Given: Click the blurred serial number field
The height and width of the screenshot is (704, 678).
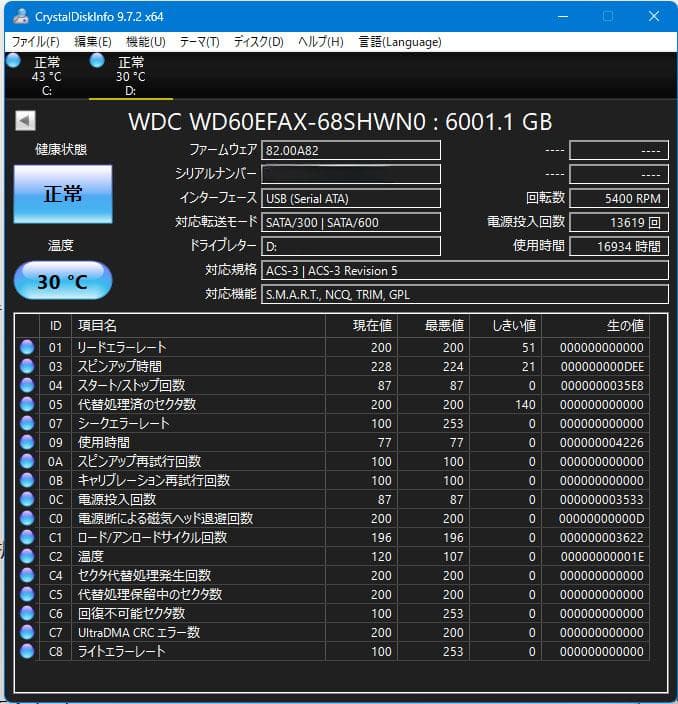Looking at the screenshot, I should click(351, 174).
